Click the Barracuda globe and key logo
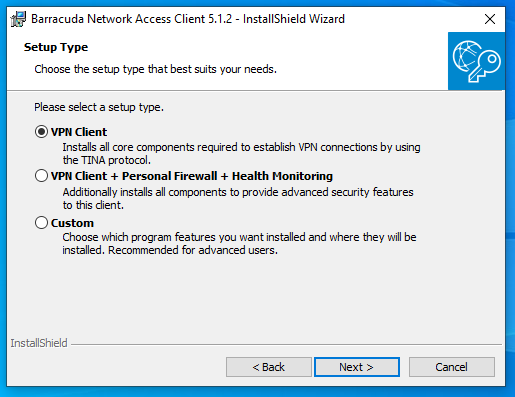 click(476, 61)
